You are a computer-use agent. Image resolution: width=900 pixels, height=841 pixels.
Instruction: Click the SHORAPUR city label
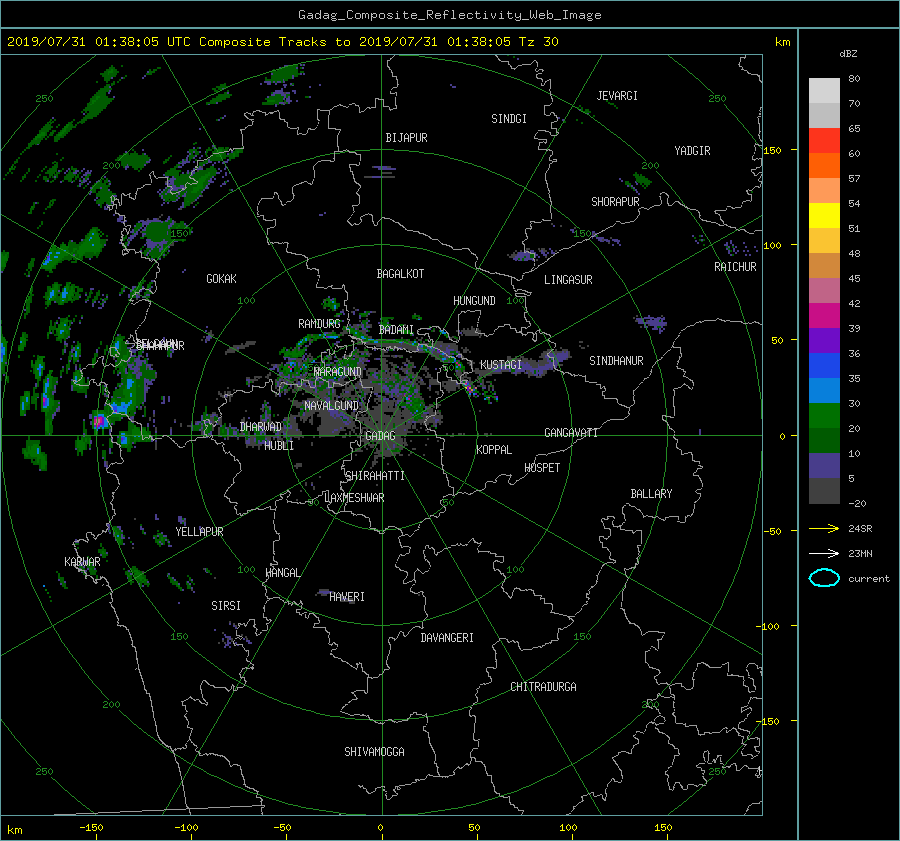(x=615, y=202)
